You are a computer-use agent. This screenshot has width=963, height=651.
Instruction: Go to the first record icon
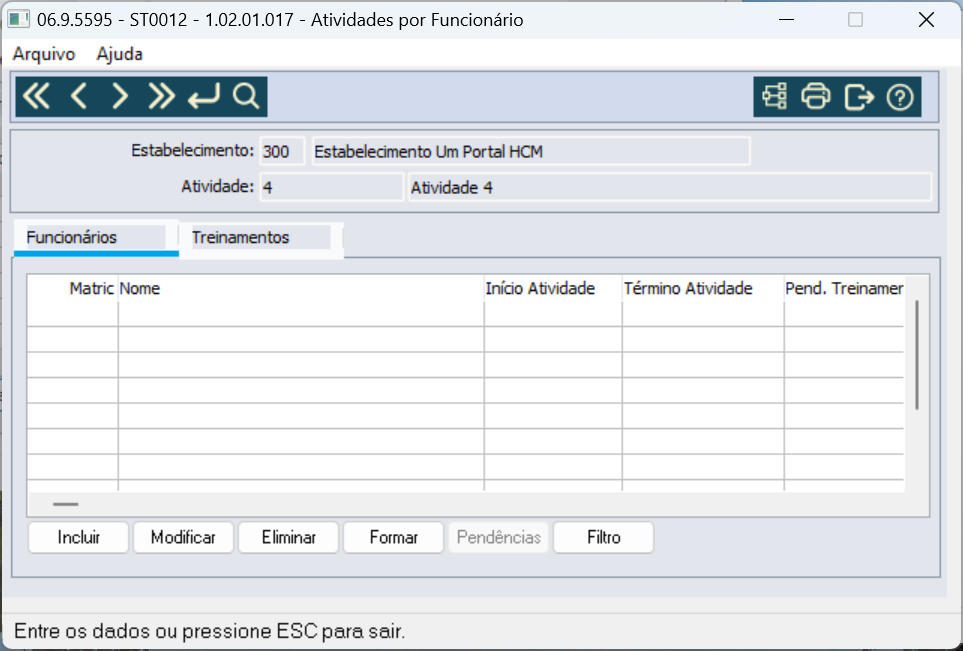(x=36, y=96)
